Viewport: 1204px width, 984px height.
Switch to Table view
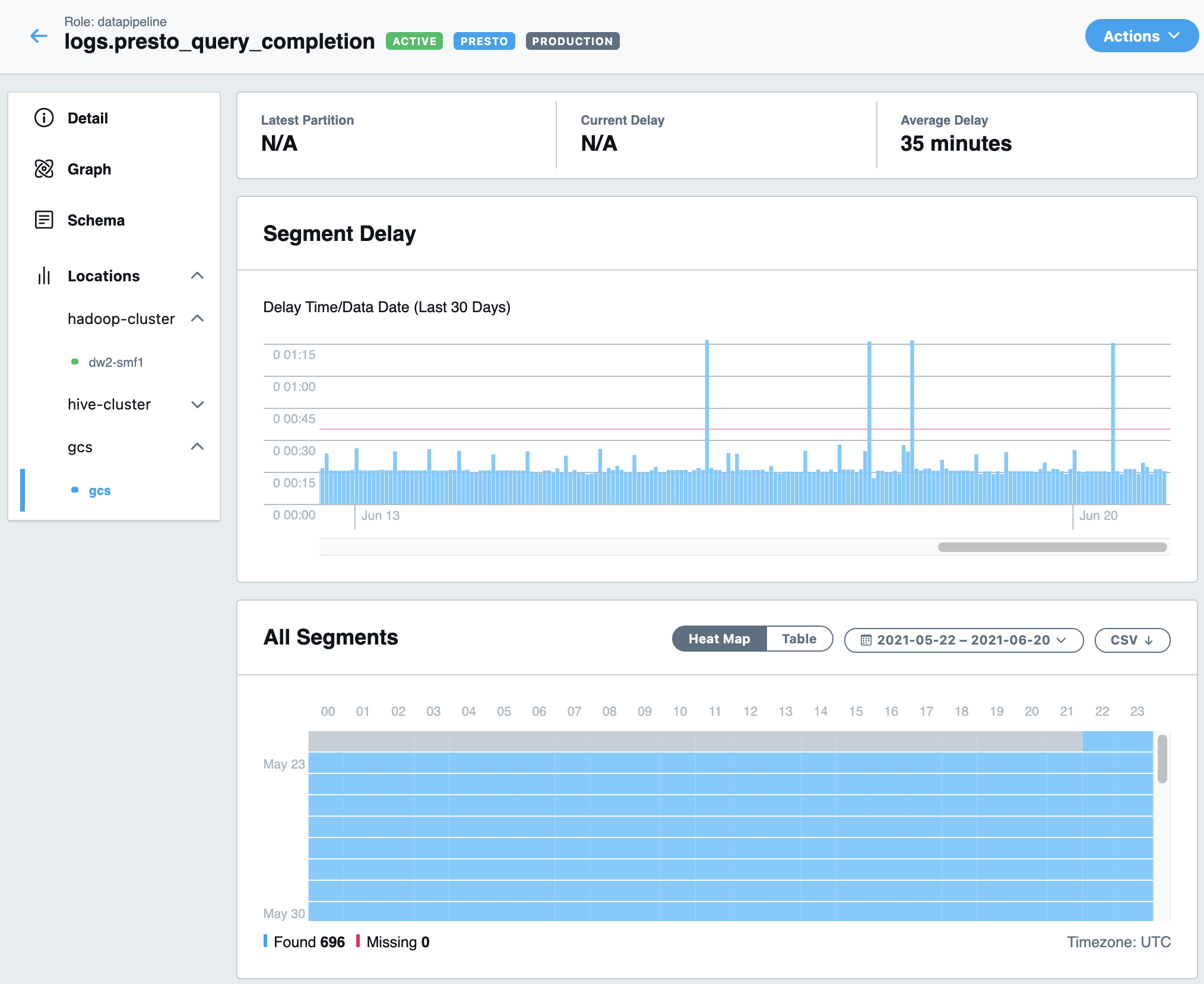[x=799, y=639]
